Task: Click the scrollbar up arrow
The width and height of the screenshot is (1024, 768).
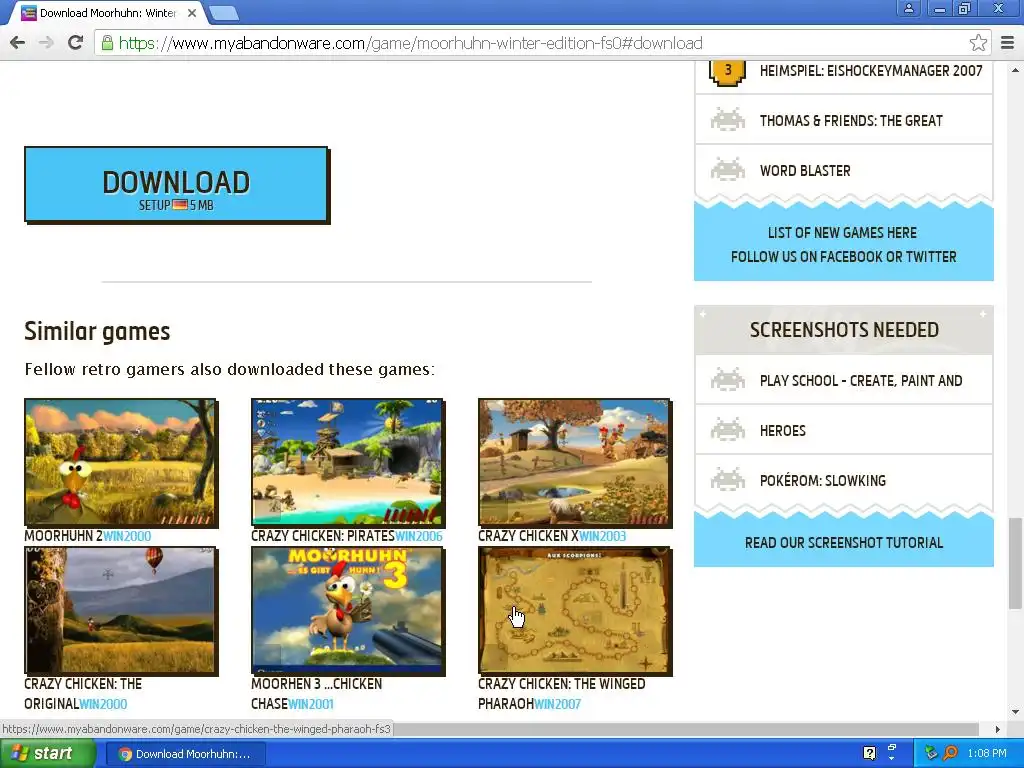Action: pyautogui.click(x=1016, y=69)
